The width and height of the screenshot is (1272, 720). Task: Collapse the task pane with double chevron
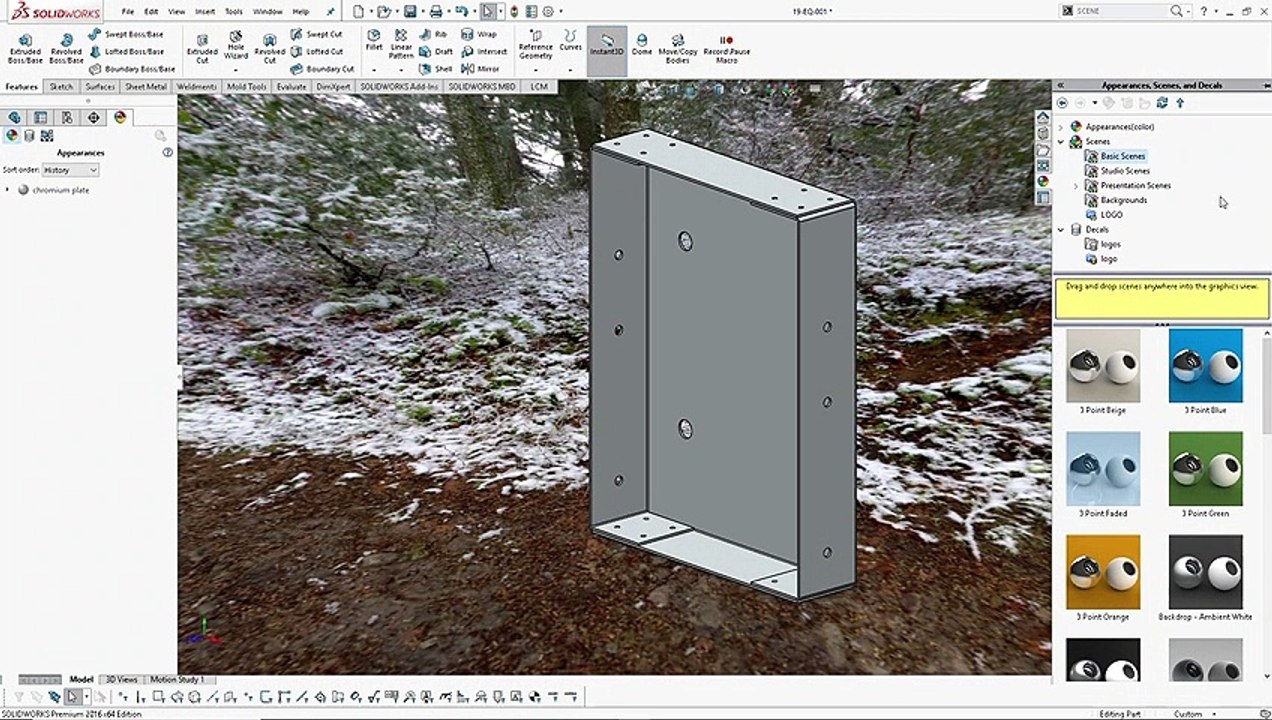(1061, 86)
